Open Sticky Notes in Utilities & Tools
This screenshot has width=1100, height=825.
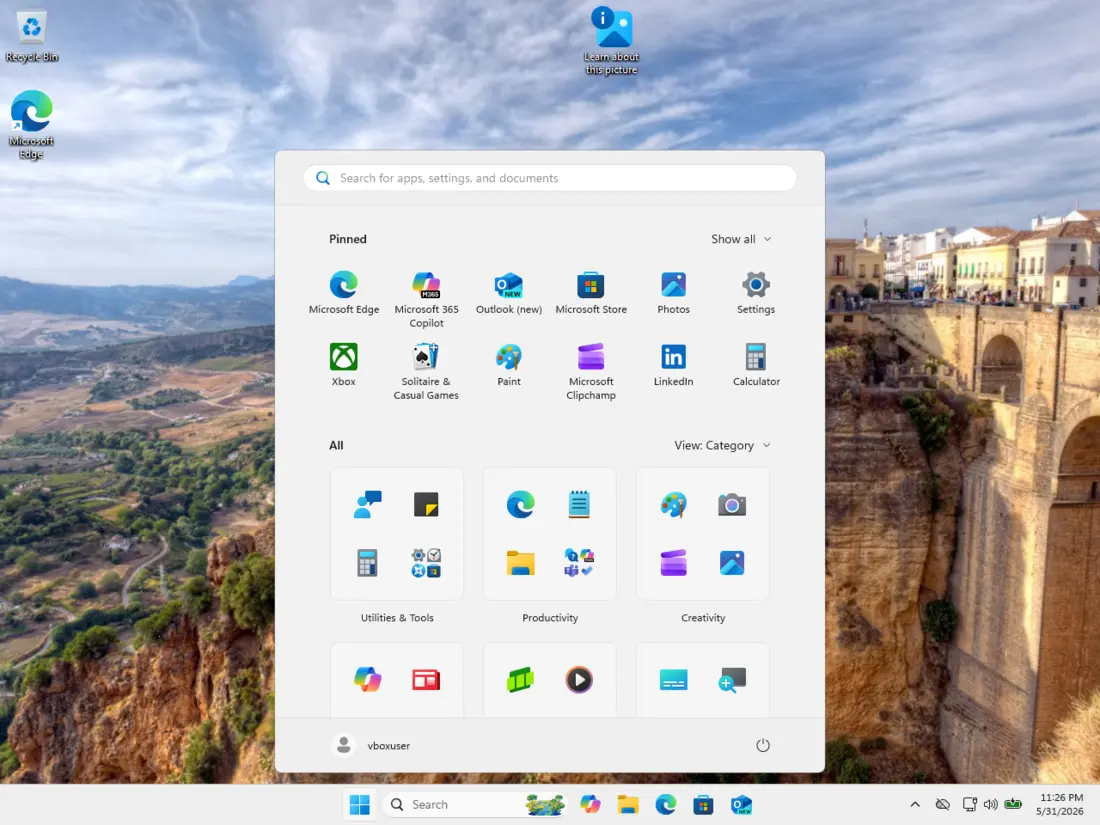pos(426,504)
